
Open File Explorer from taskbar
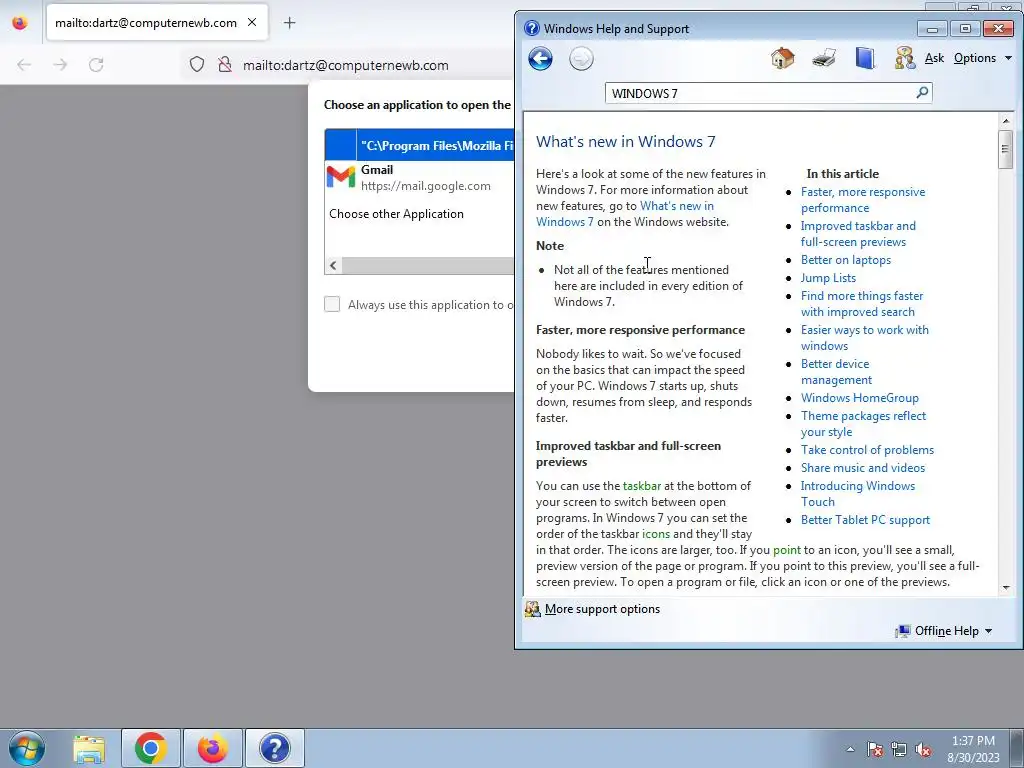click(x=89, y=748)
